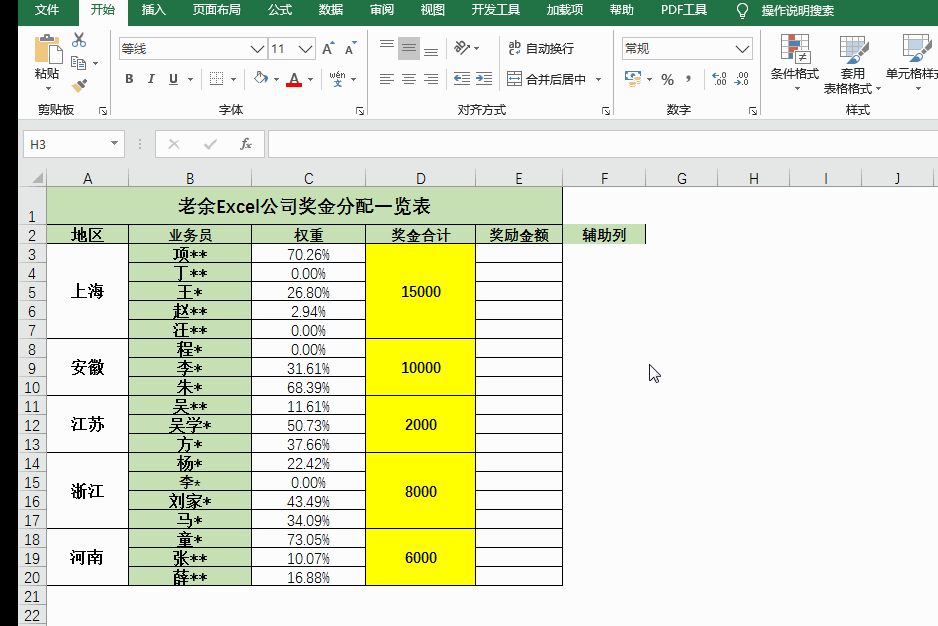Click the Copy icon

click(78, 63)
